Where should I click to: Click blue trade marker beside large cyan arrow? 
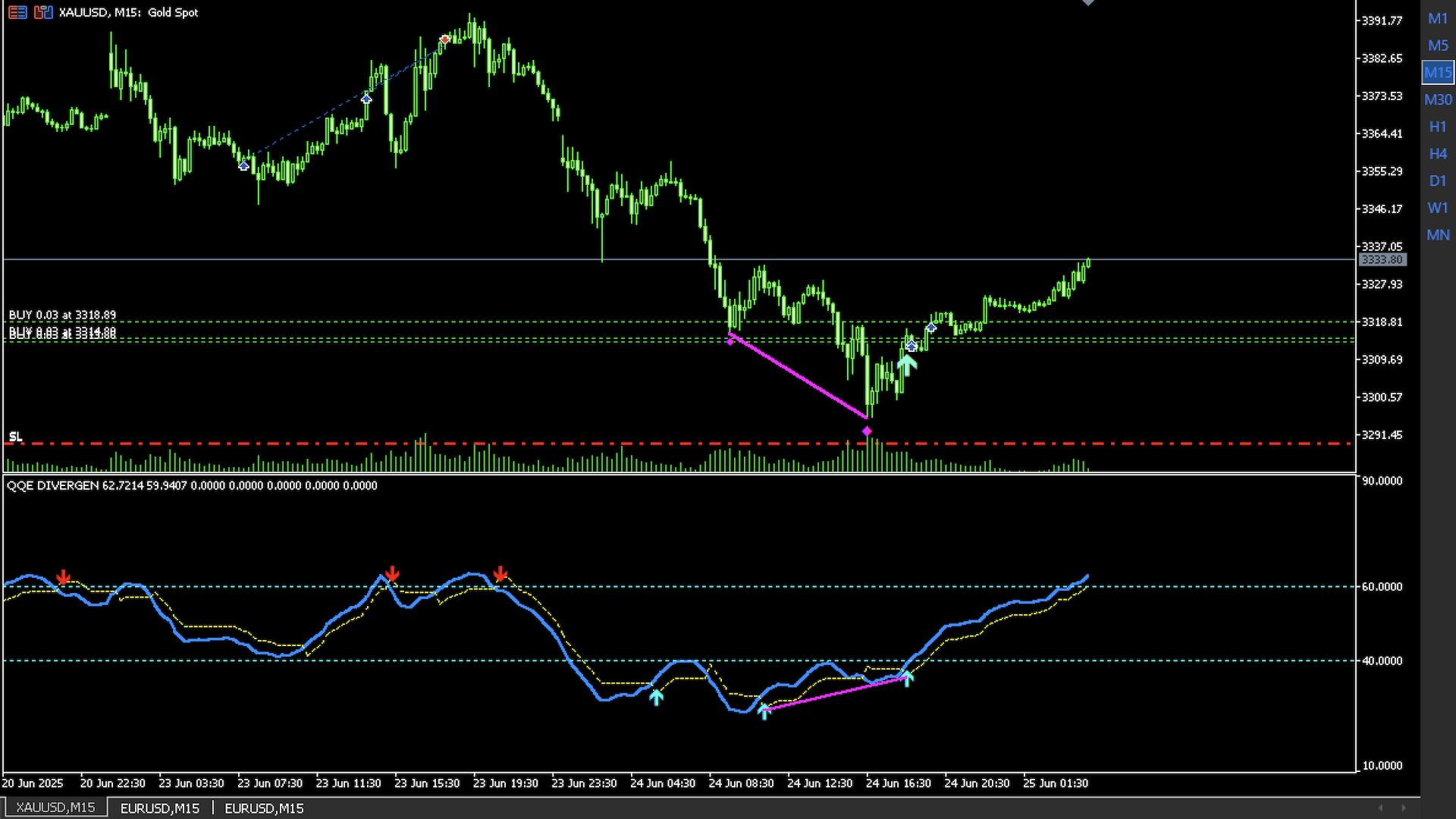(912, 346)
